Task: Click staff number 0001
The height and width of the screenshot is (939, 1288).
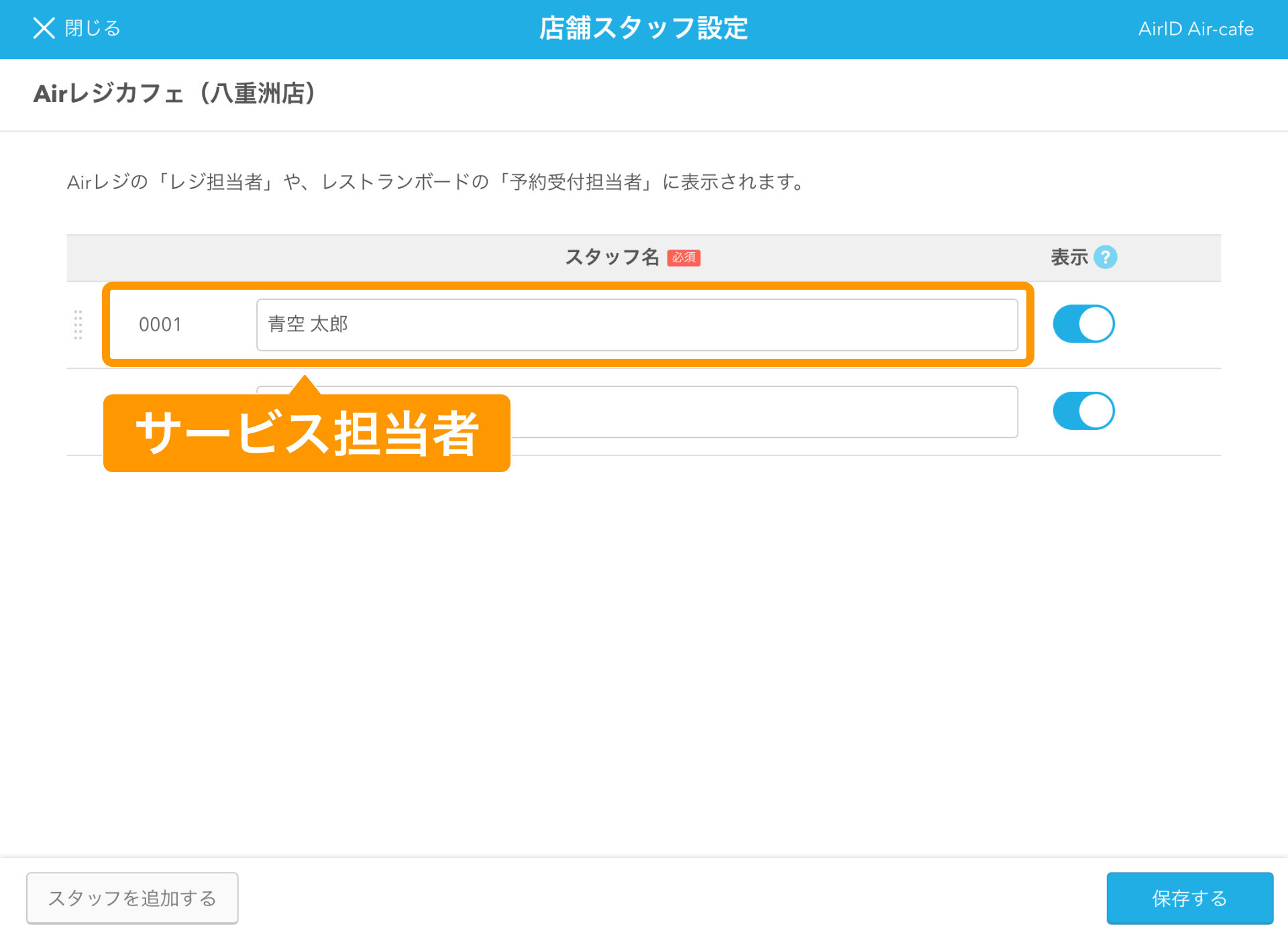Action: 160,325
